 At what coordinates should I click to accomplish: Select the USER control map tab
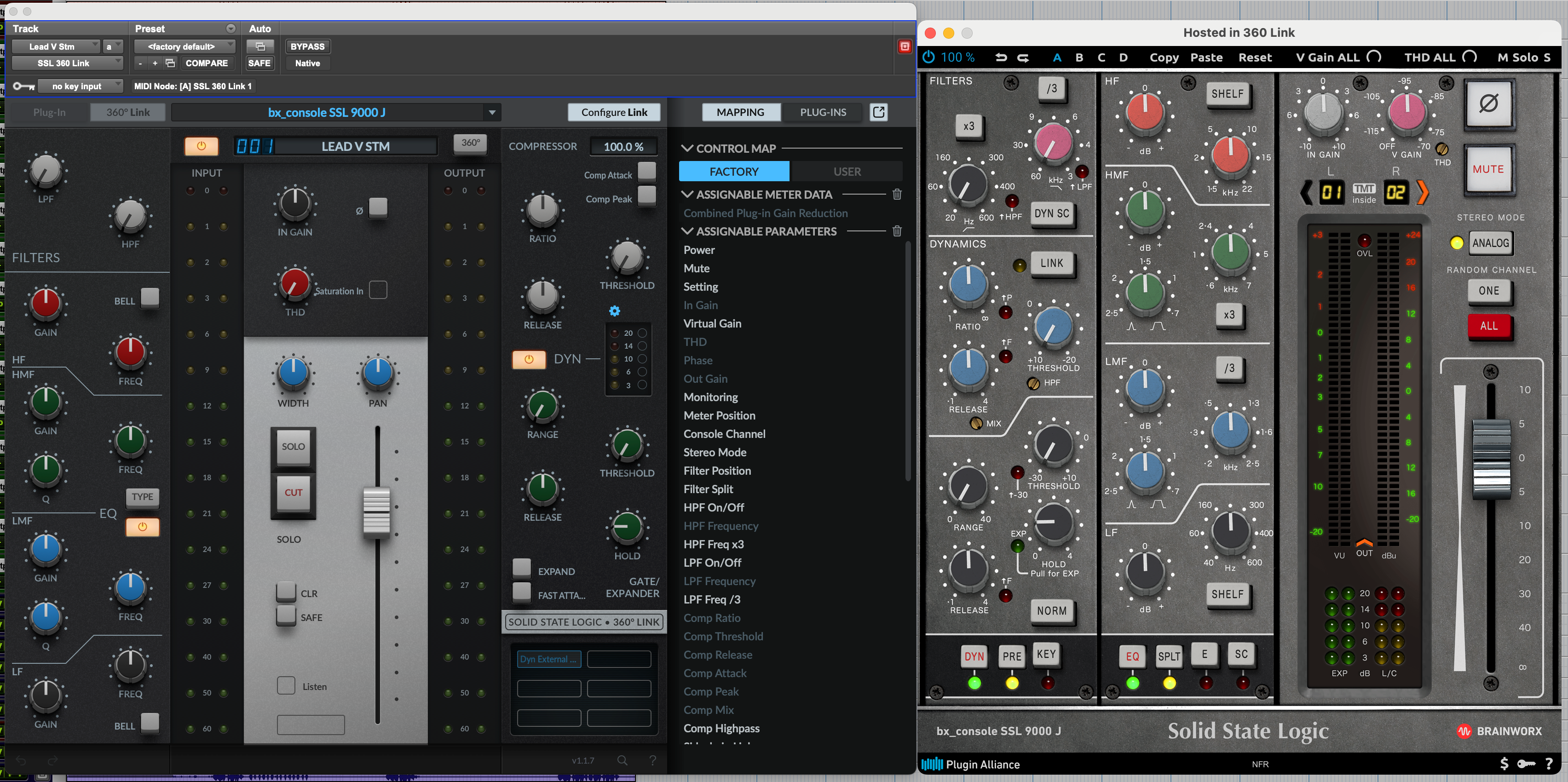[847, 172]
